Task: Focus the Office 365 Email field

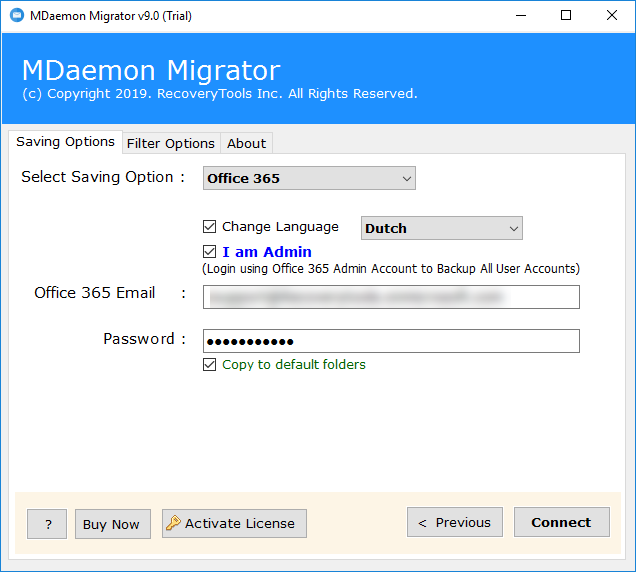Action: tap(391, 297)
